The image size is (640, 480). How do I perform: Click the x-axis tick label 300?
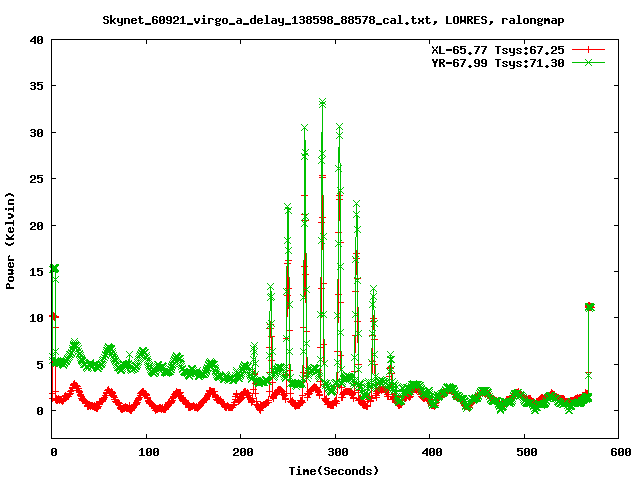click(337, 452)
